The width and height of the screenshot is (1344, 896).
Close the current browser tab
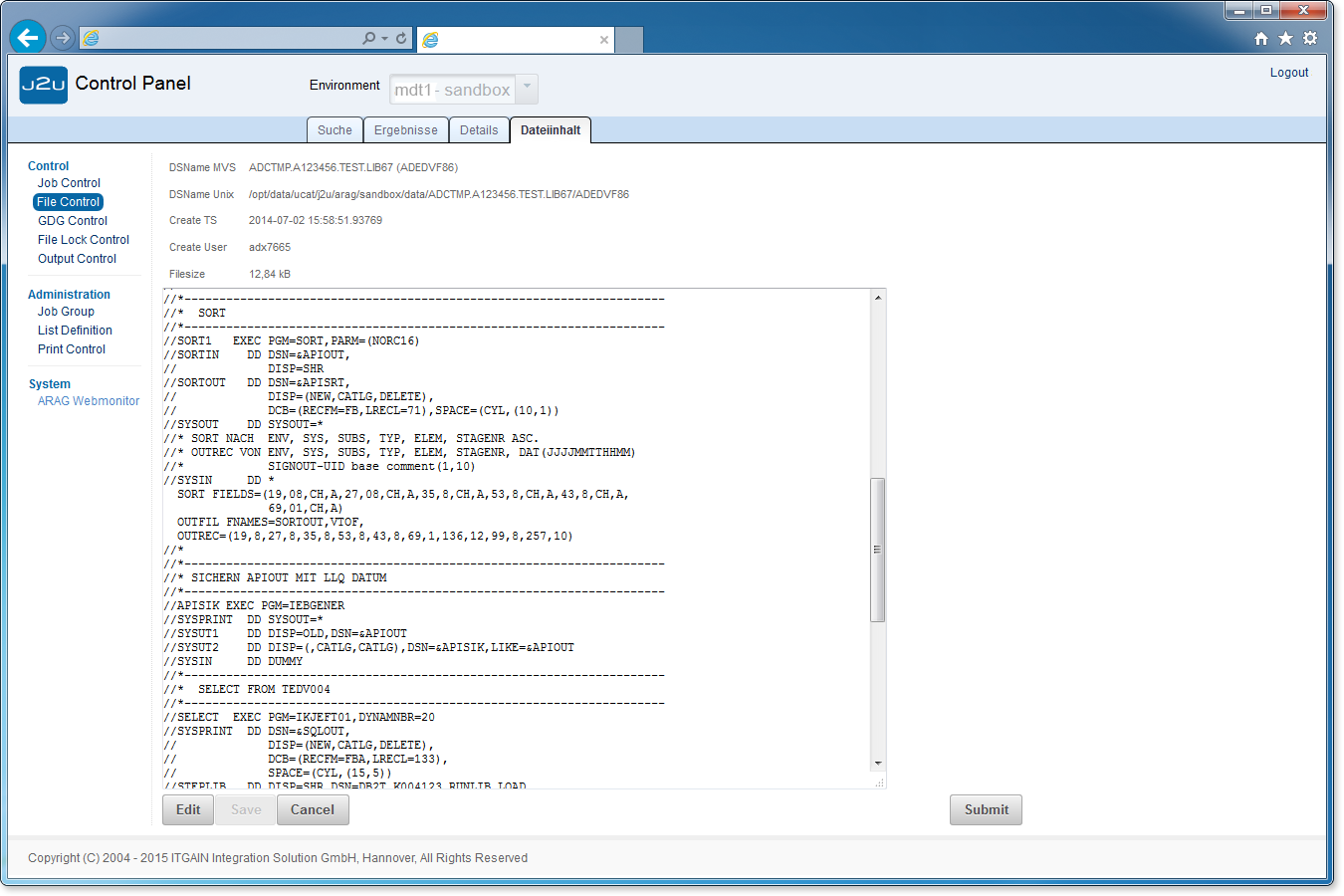(x=603, y=40)
